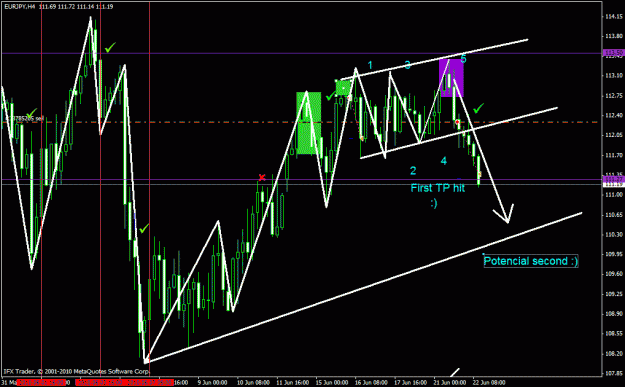The height and width of the screenshot is (387, 625).
Task: Click the 17 Jun 16:00 time label
Action: 411,383
